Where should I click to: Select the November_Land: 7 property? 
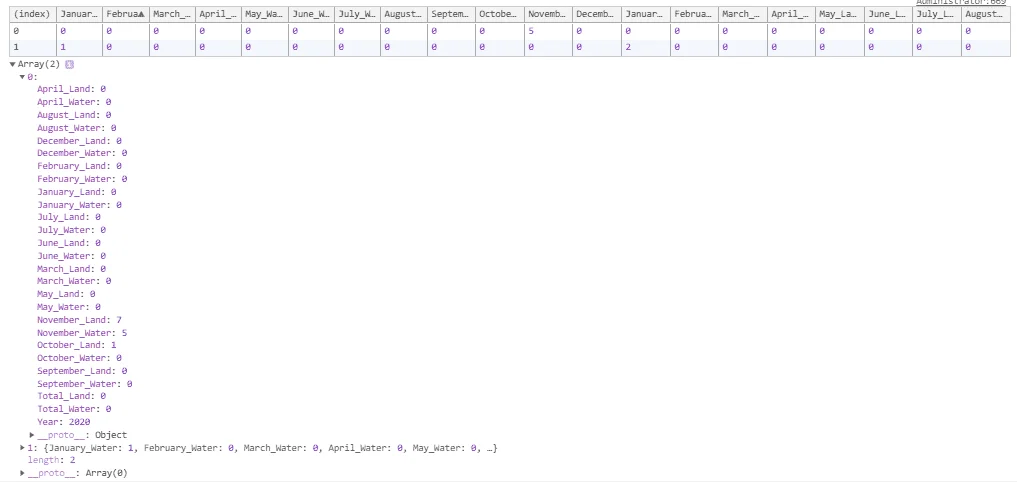pyautogui.click(x=79, y=320)
